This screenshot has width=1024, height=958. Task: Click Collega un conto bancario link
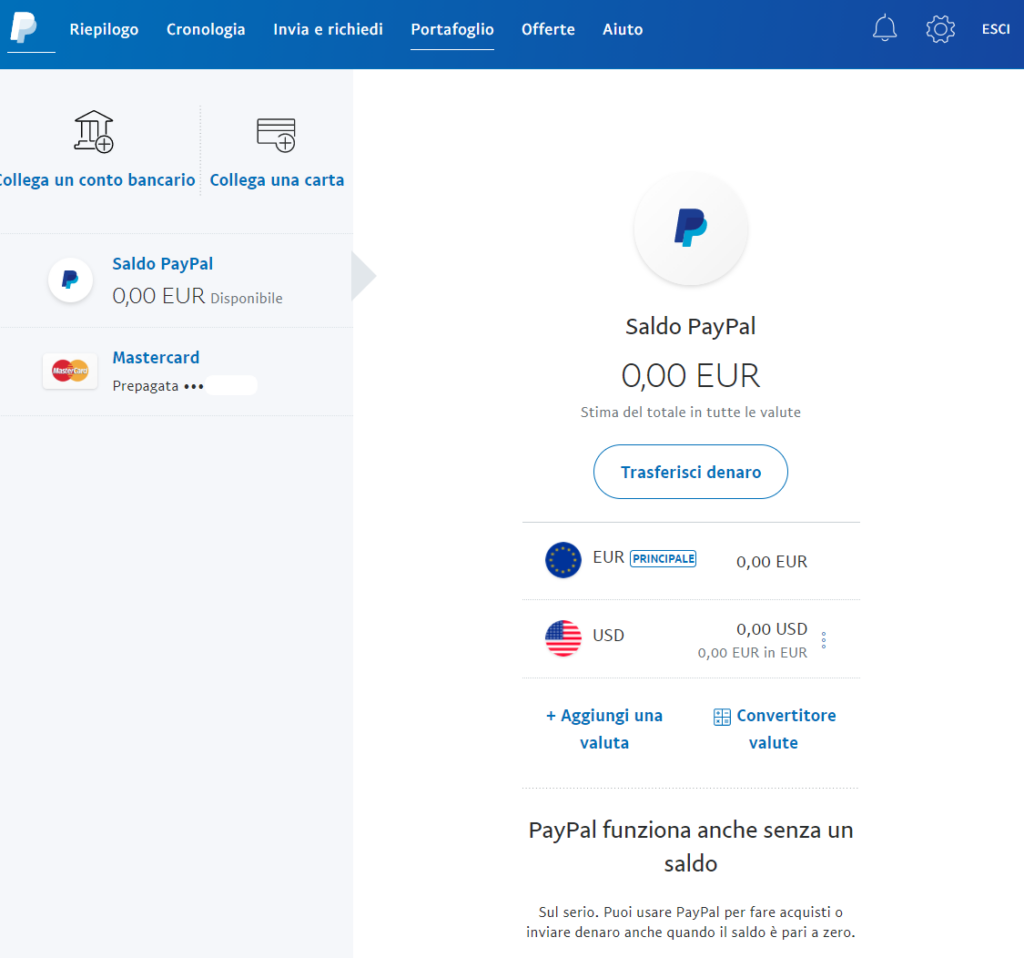(96, 180)
